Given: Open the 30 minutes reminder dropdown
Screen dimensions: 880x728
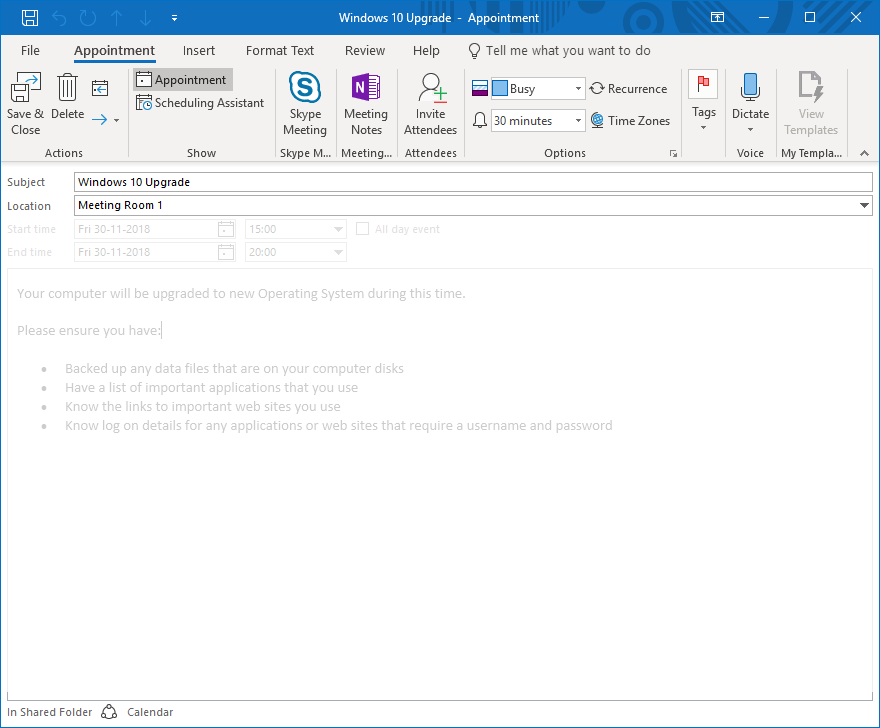Looking at the screenshot, I should pos(578,121).
